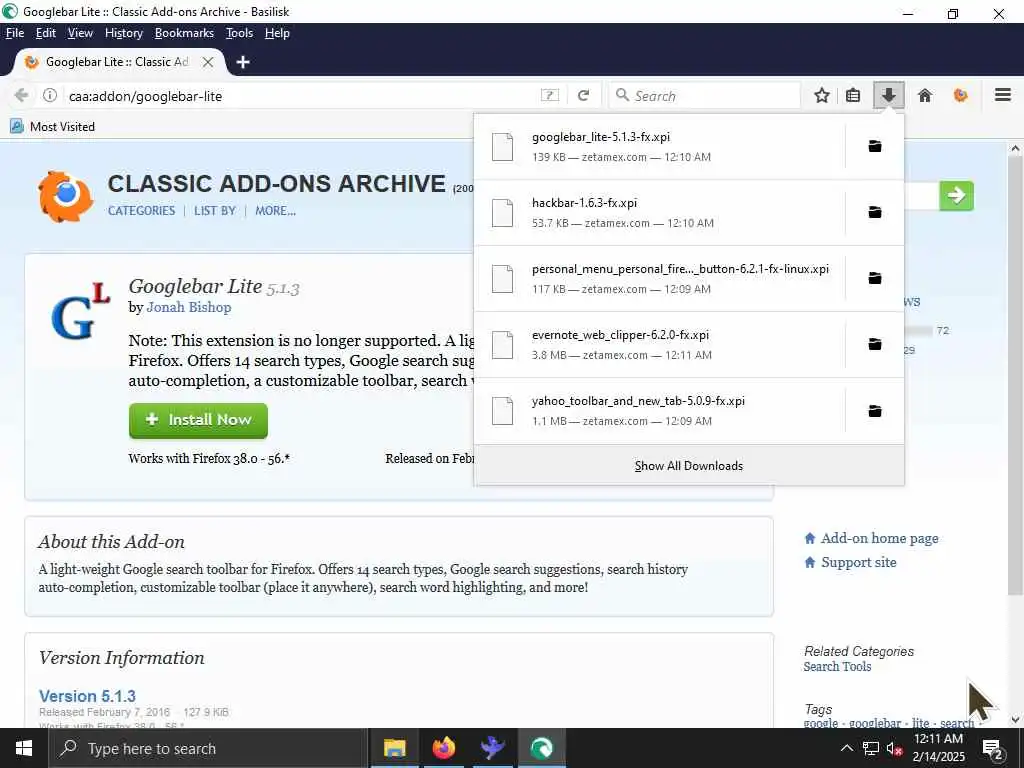Open Search Tools category link
Image resolution: width=1024 pixels, height=768 pixels.
pos(837,667)
